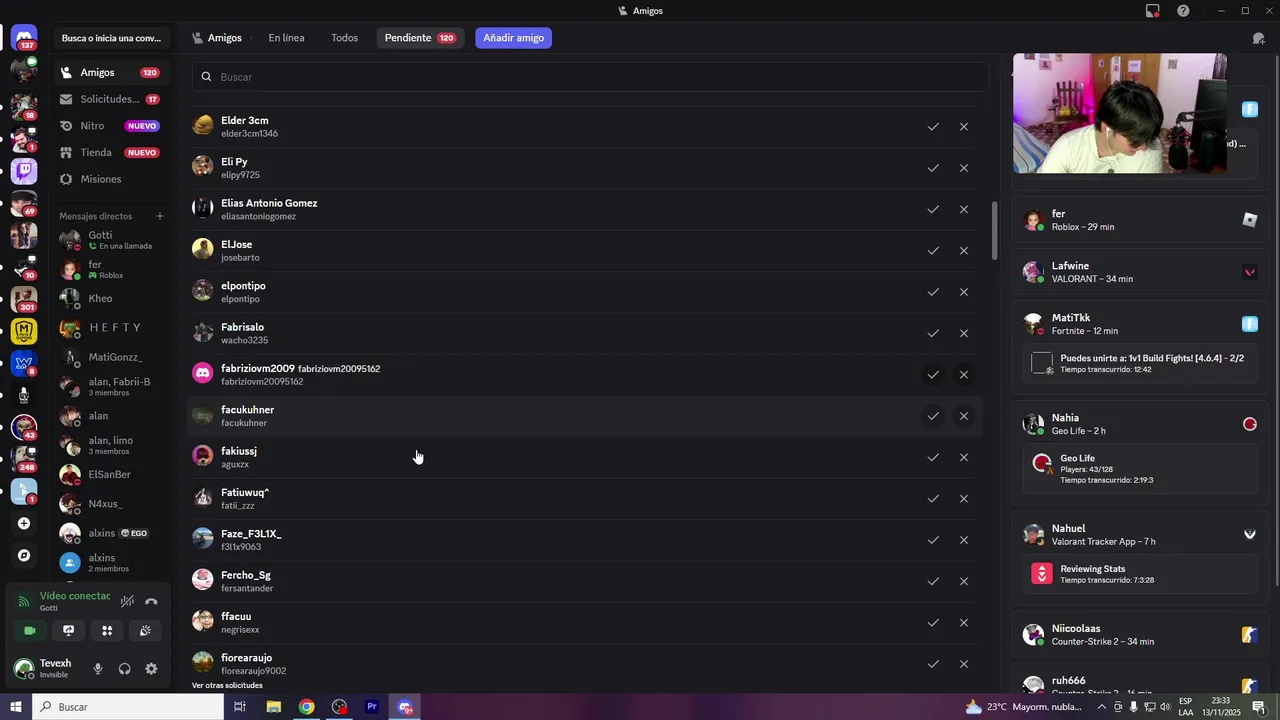Switch to the En línea tab
The image size is (1280, 720).
click(286, 38)
